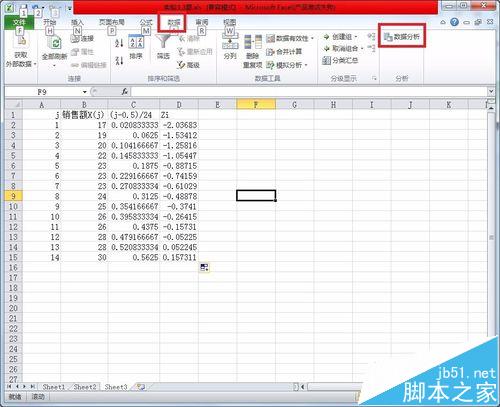This screenshot has width=500, height=407.
Task: Click the 属性 (Properties) button in Connections group
Action: [82, 52]
